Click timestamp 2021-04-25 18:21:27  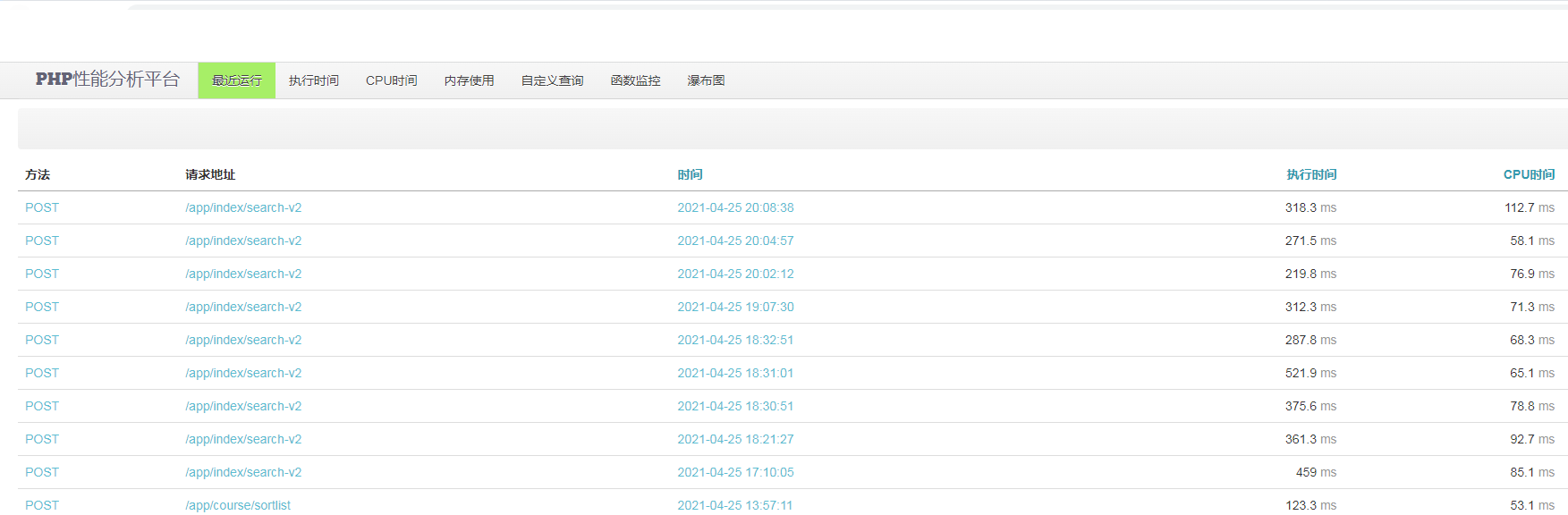[x=735, y=439]
